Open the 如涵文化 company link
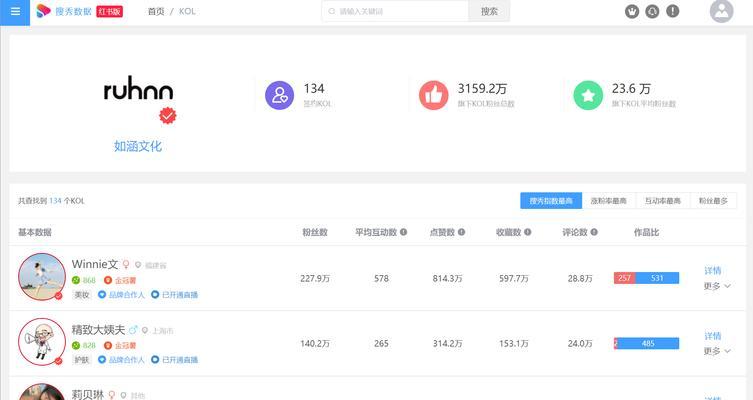Screen dimensions: 753x400 pos(138,146)
